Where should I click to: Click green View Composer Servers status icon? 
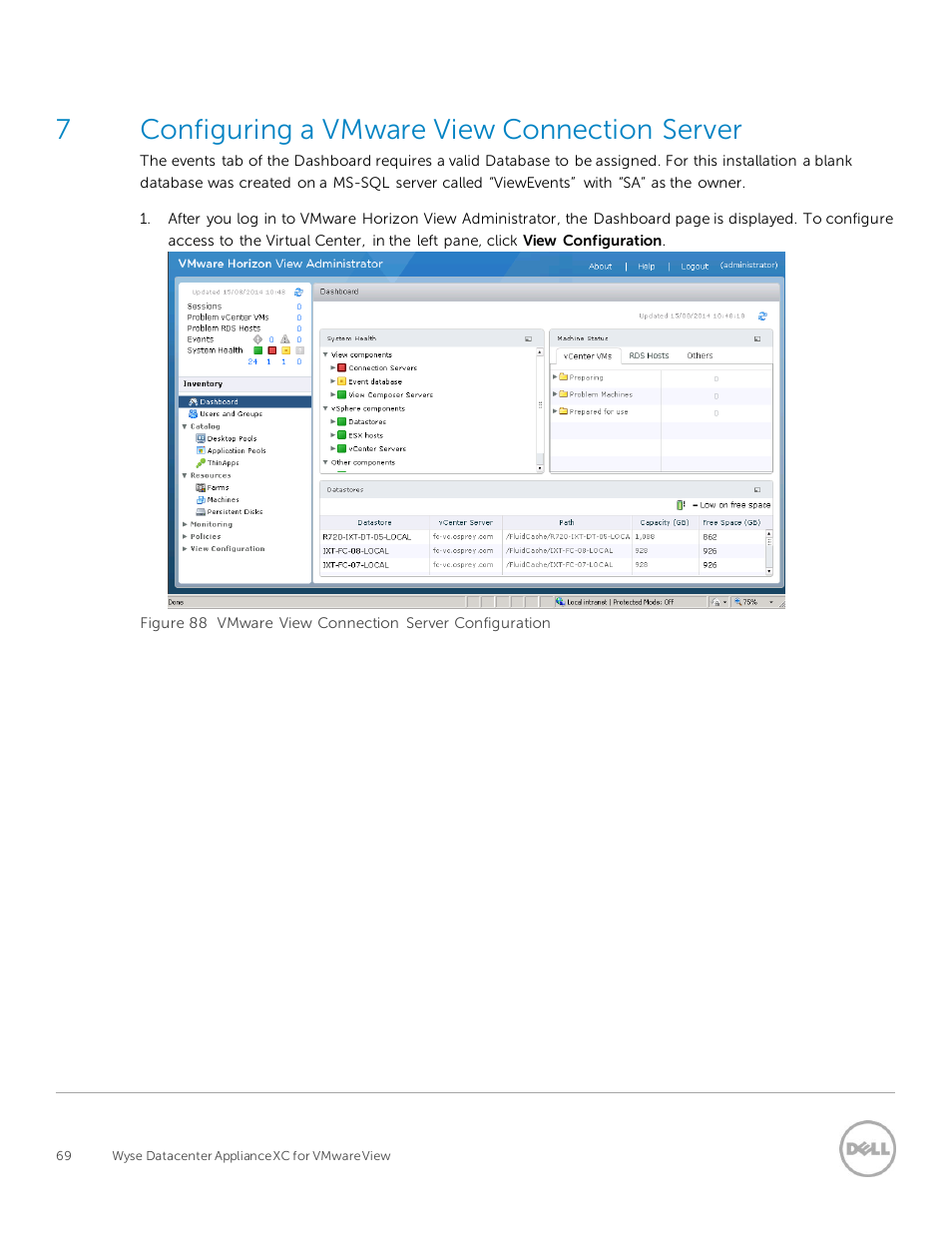(341, 395)
